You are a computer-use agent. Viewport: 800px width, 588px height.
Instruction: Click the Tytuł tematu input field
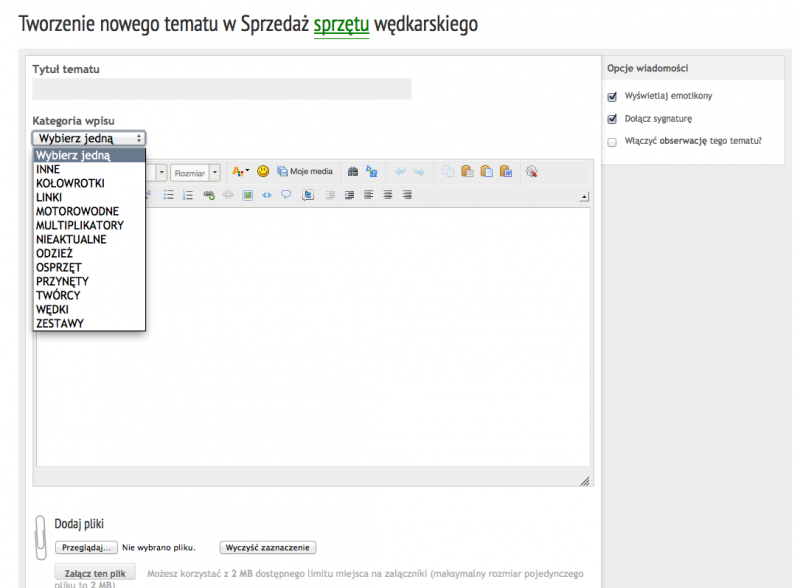pos(221,89)
